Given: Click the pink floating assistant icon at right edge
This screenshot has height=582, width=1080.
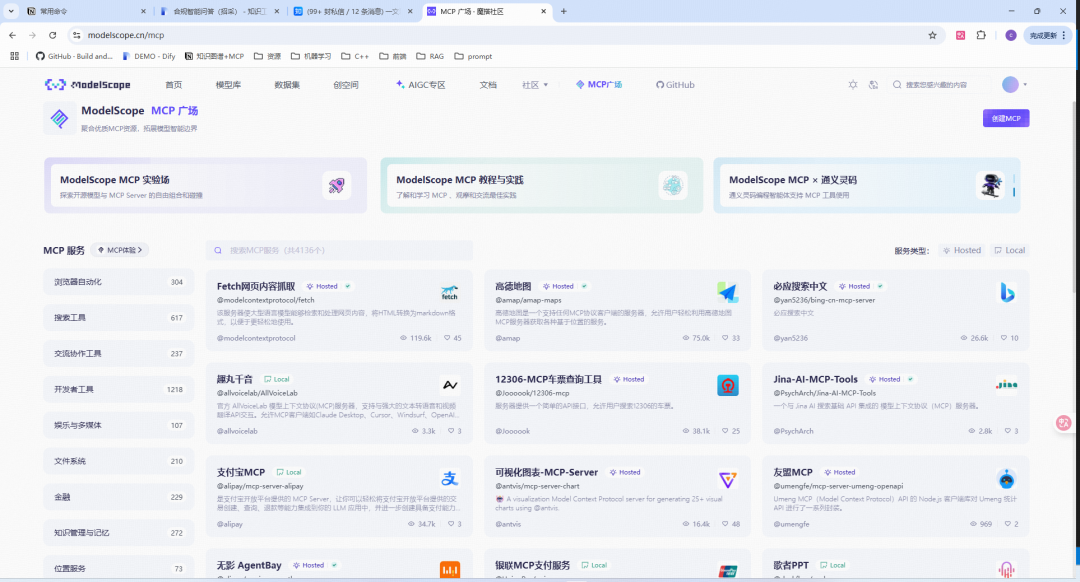Looking at the screenshot, I should 1063,423.
